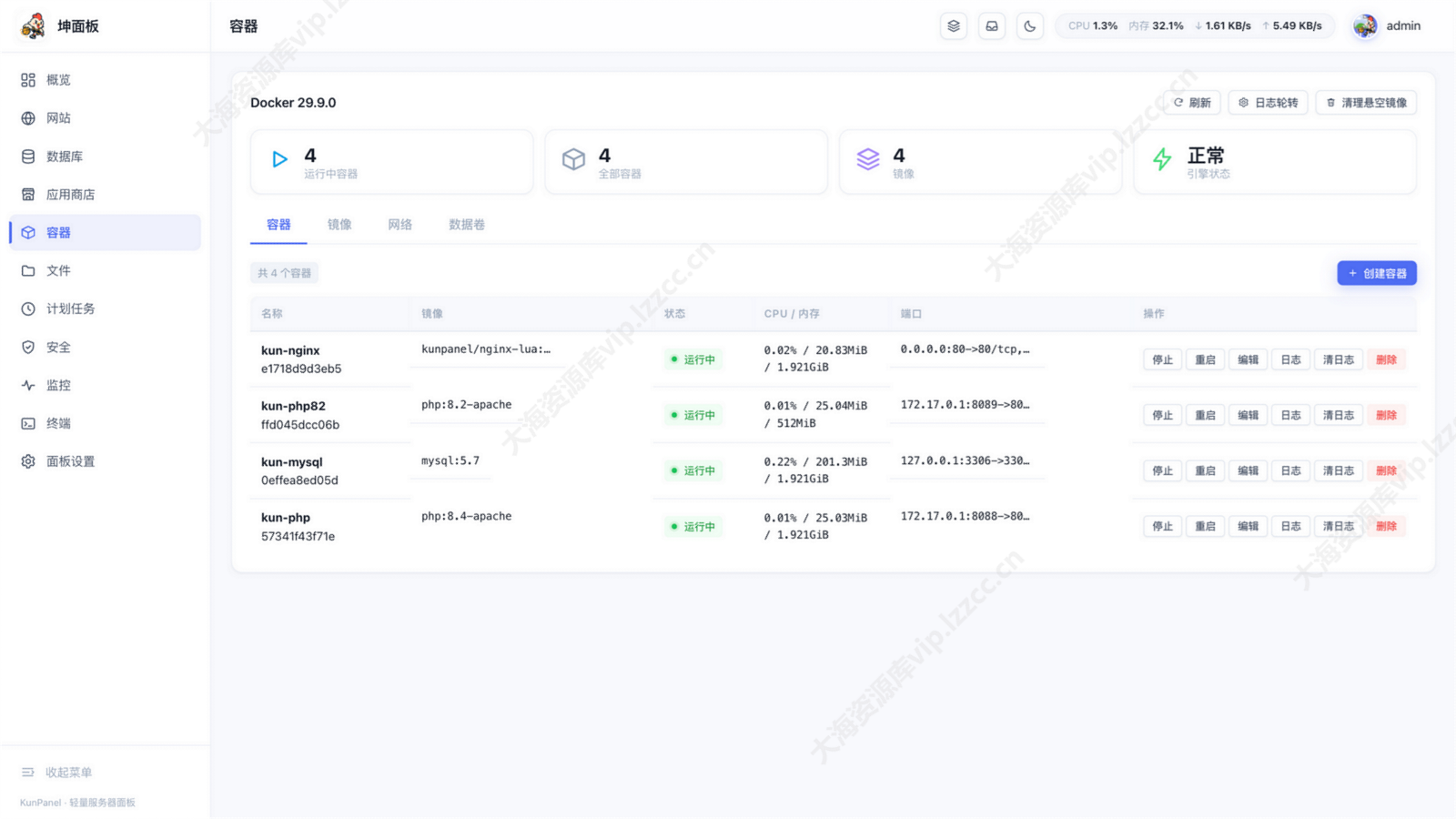The width and height of the screenshot is (1456, 819).
Task: Click the 引擎状态 lightning icon
Action: pyautogui.click(x=1162, y=159)
